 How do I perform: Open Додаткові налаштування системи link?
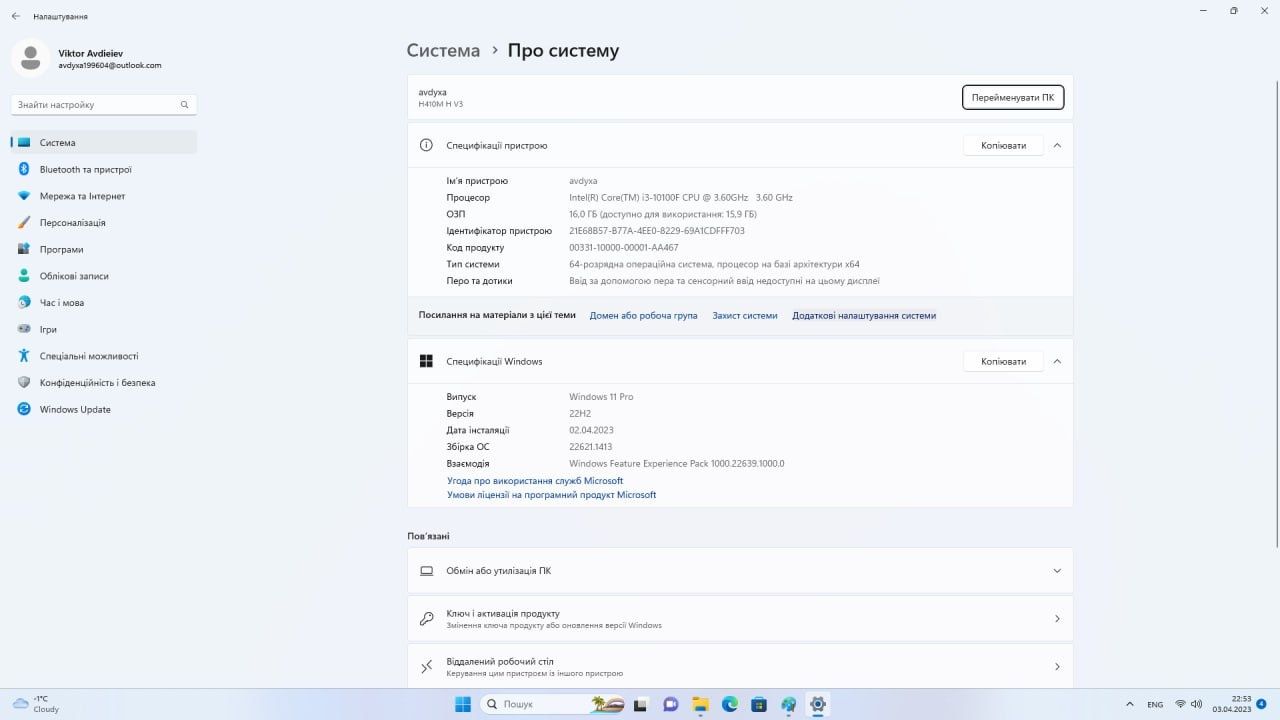tap(864, 315)
